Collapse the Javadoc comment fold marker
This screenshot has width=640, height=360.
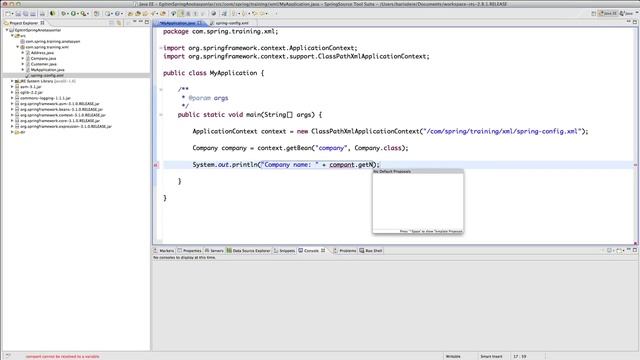(x=161, y=89)
